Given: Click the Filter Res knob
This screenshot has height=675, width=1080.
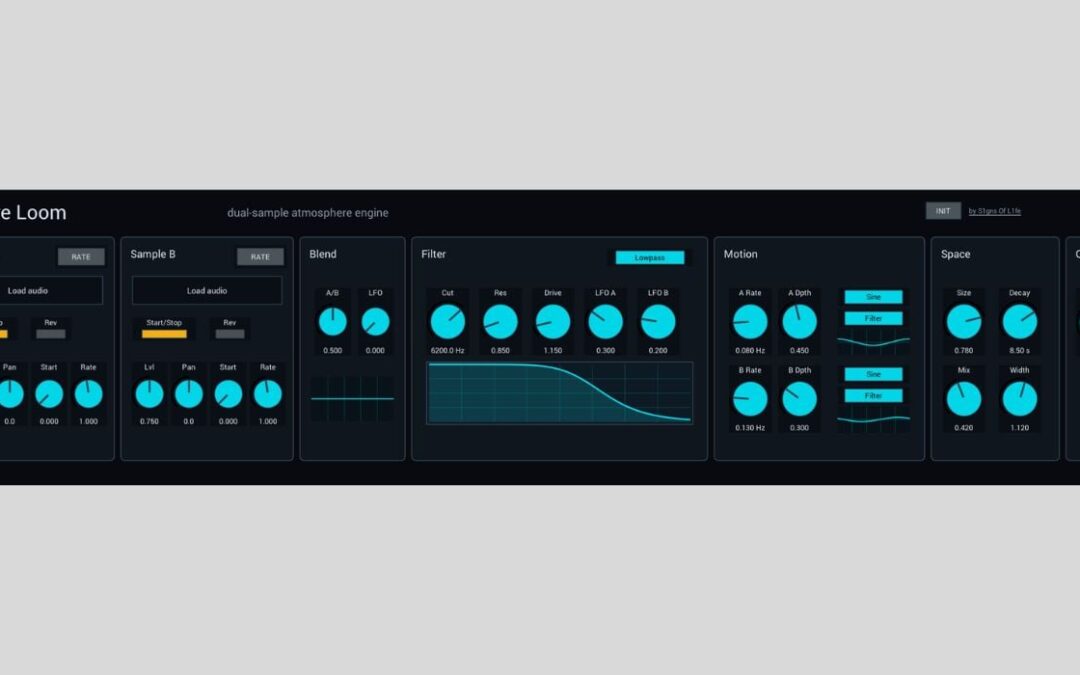Looking at the screenshot, I should [500, 322].
